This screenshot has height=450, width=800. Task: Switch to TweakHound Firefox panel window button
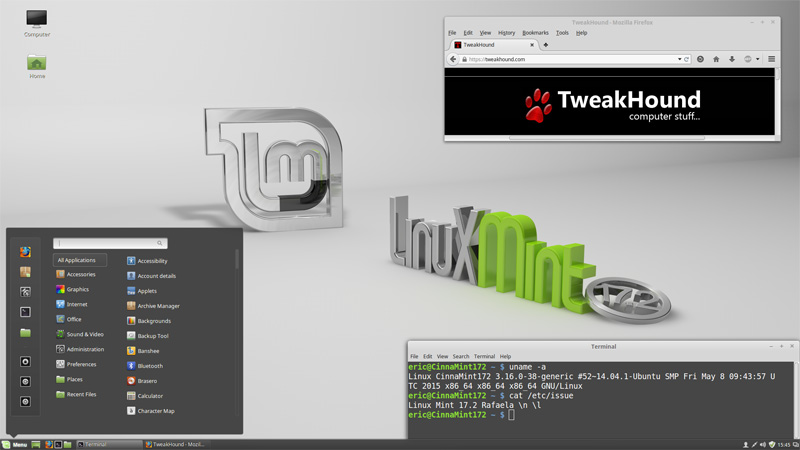click(177, 444)
